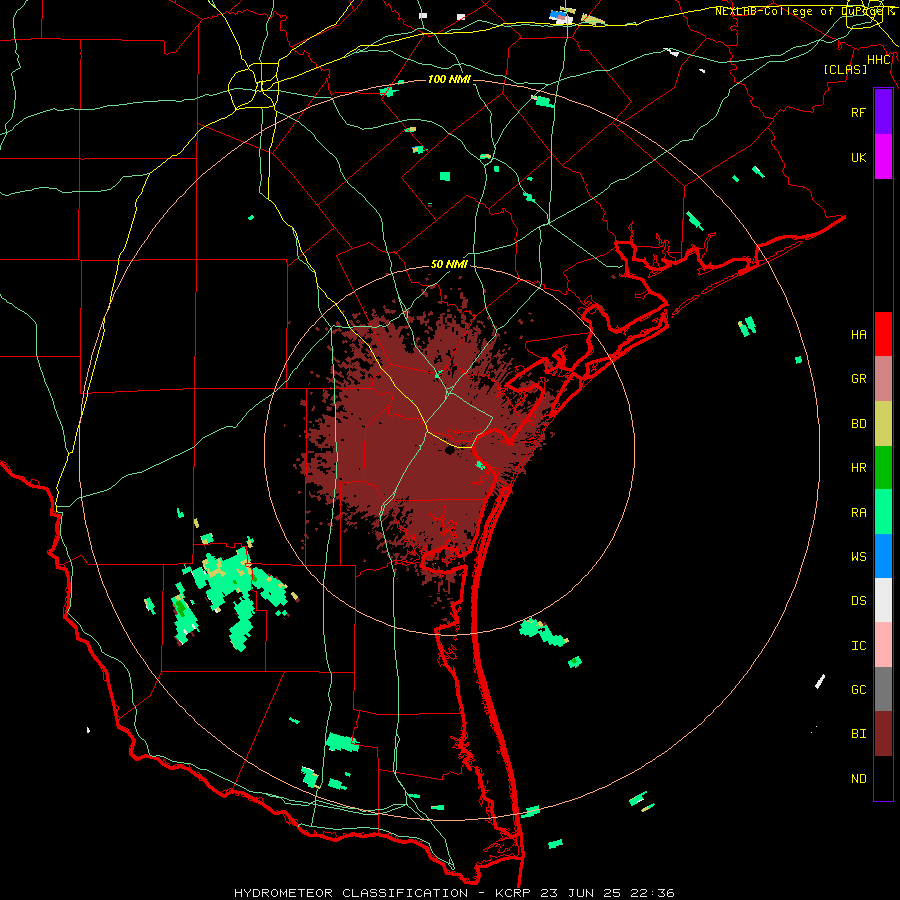
Task: Click the KCRP radar site identifier
Action: 512,893
